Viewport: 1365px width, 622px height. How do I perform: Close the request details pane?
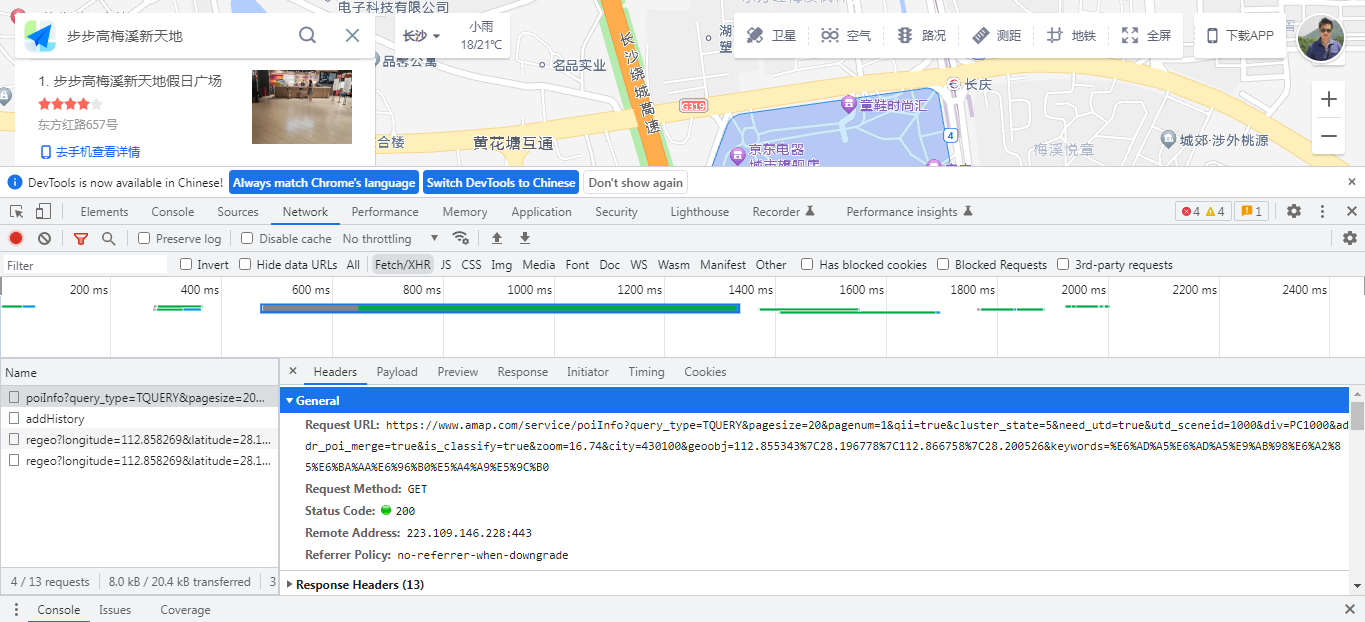tap(292, 371)
